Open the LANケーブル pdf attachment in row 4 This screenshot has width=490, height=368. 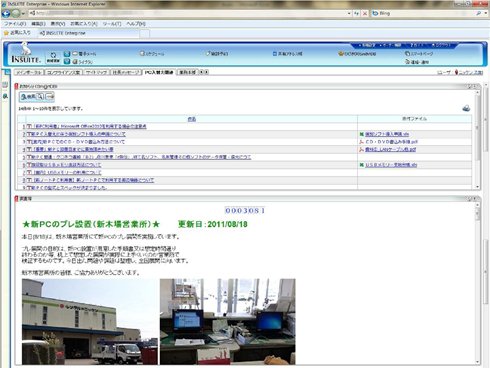coord(390,149)
